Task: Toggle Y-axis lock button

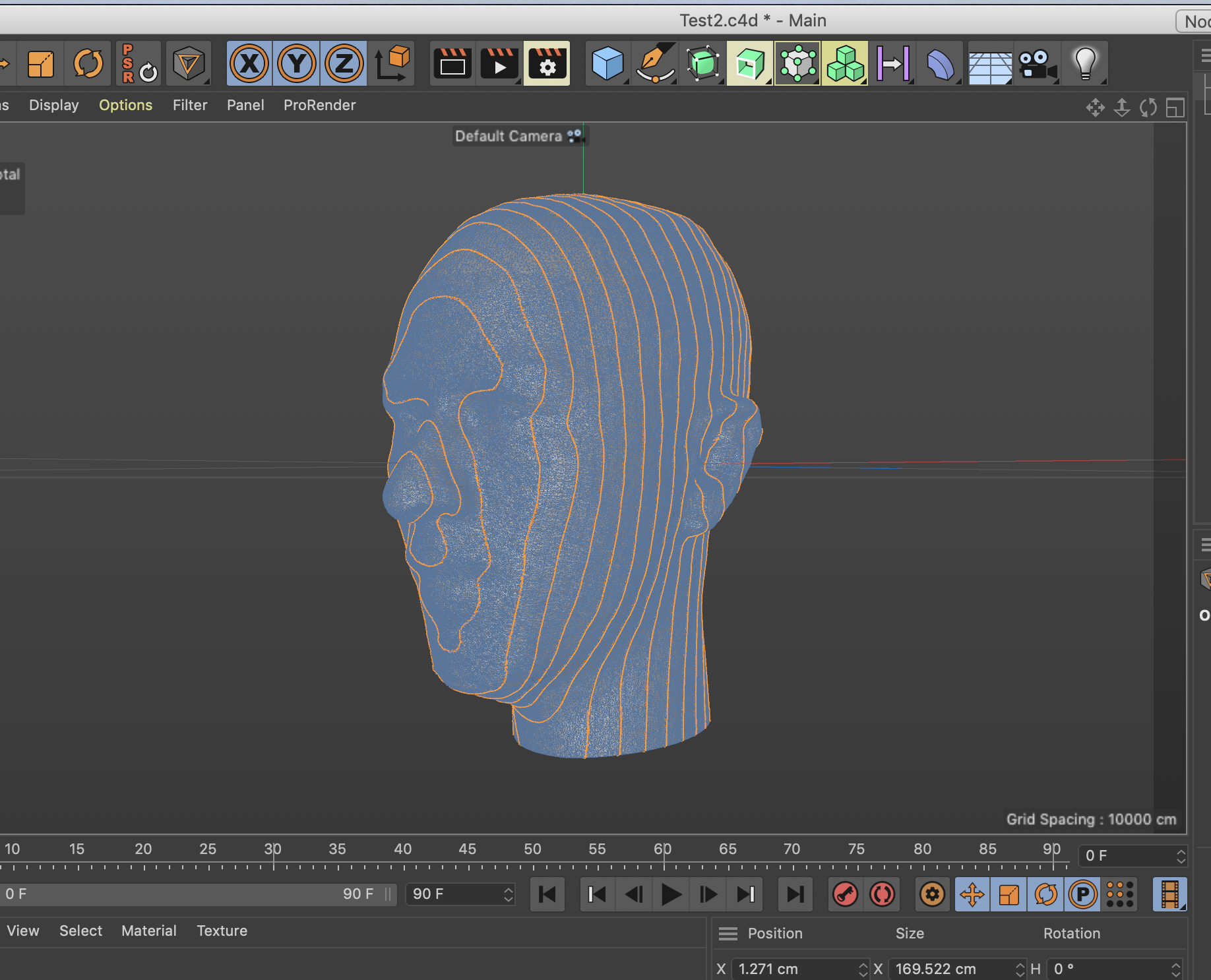Action: click(297, 64)
